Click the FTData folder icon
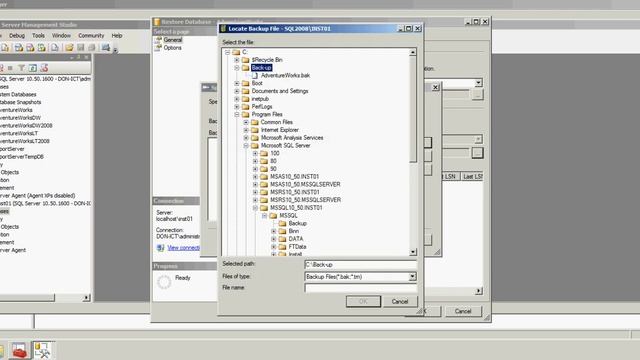This screenshot has height=360, width=640. (x=282, y=247)
